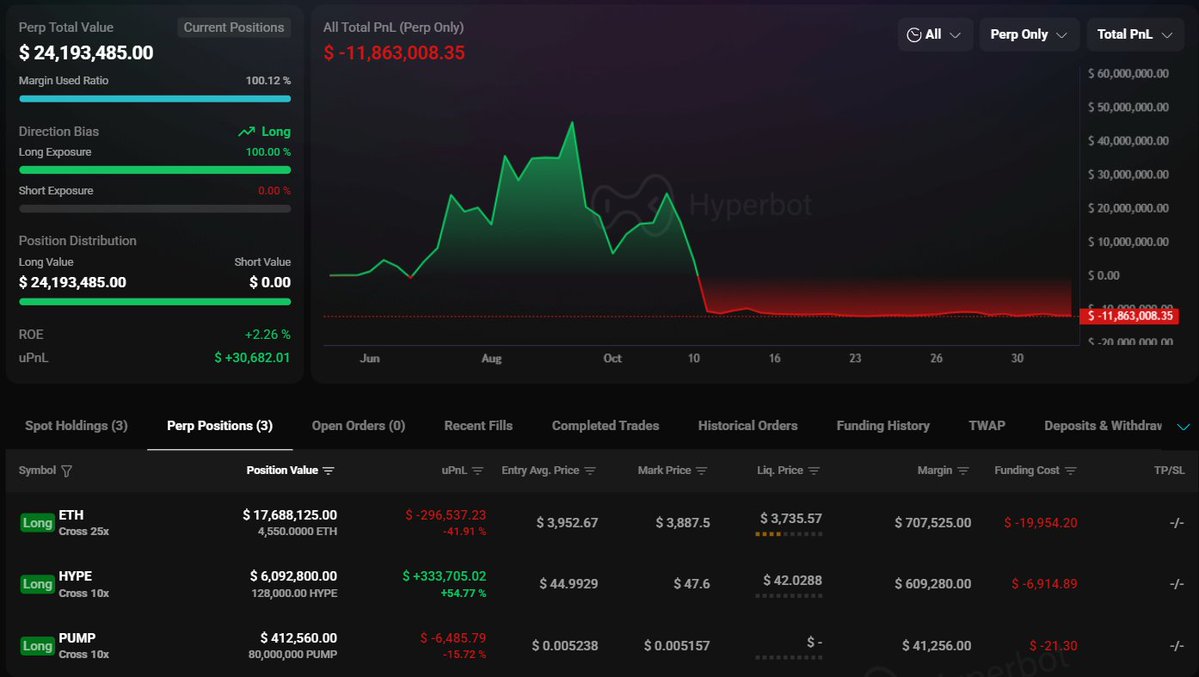
Task: Click the uPnL $ +30,682.01 value
Action: tap(252, 357)
